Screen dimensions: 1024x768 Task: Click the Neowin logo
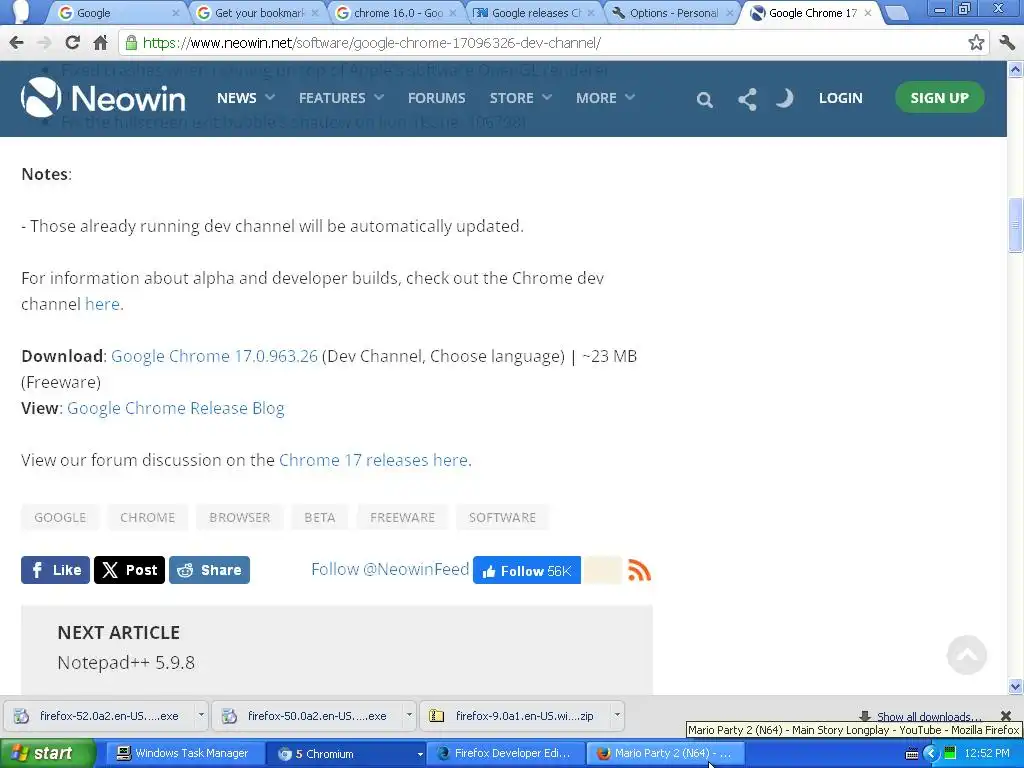point(103,98)
